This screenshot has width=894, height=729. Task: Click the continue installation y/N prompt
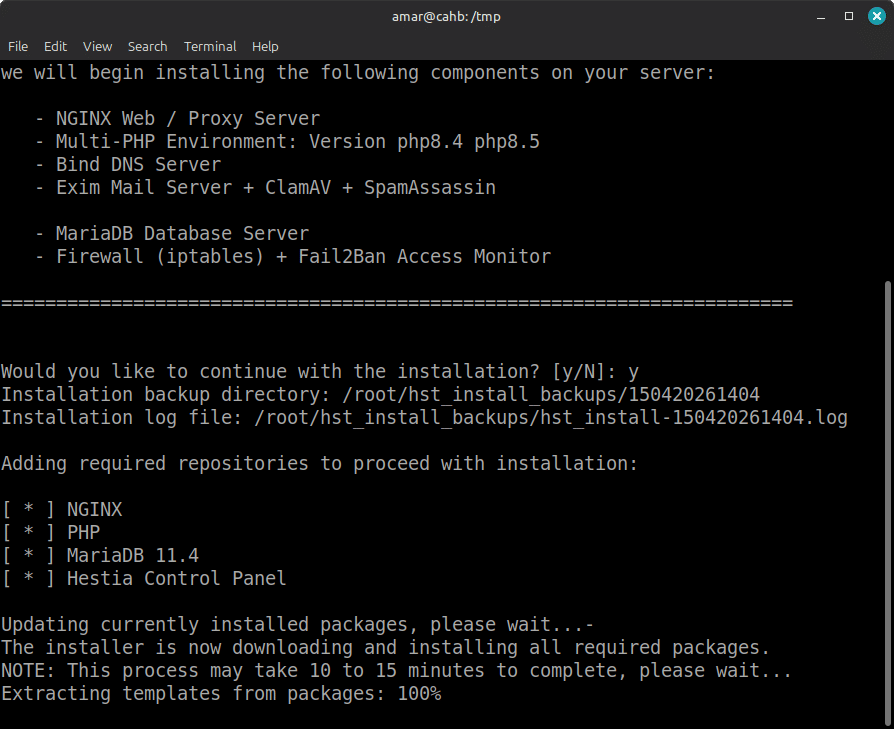(320, 372)
